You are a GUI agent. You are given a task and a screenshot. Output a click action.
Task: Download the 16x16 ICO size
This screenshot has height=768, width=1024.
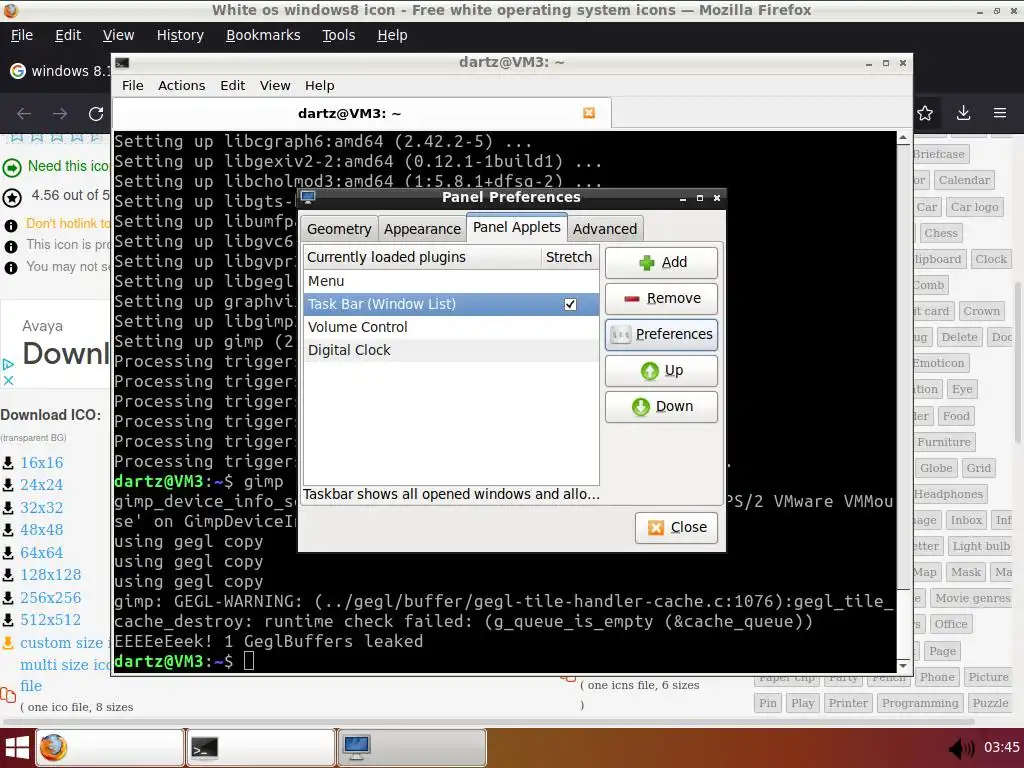(x=41, y=462)
